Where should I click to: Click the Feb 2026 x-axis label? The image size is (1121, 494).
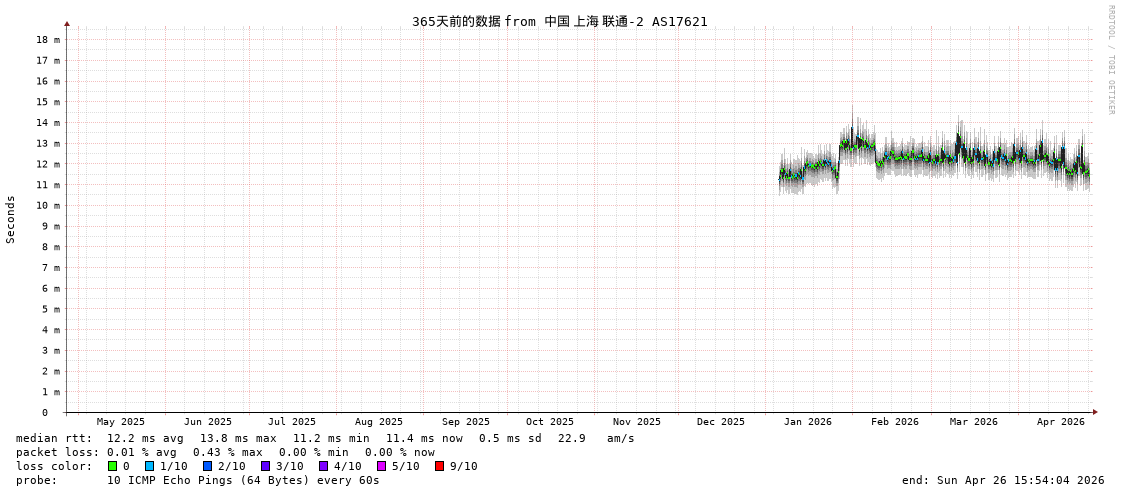pos(894,422)
